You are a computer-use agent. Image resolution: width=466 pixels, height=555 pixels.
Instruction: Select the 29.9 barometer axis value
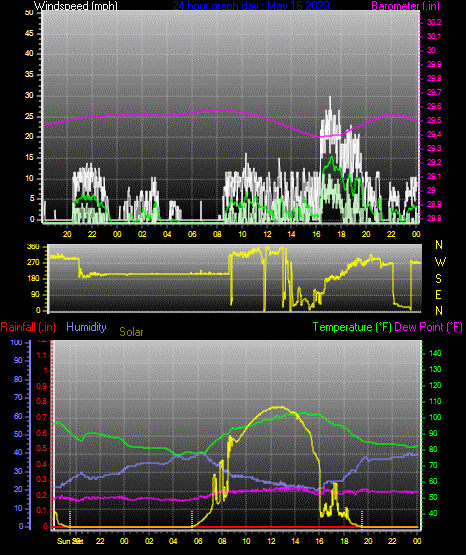(x=434, y=64)
